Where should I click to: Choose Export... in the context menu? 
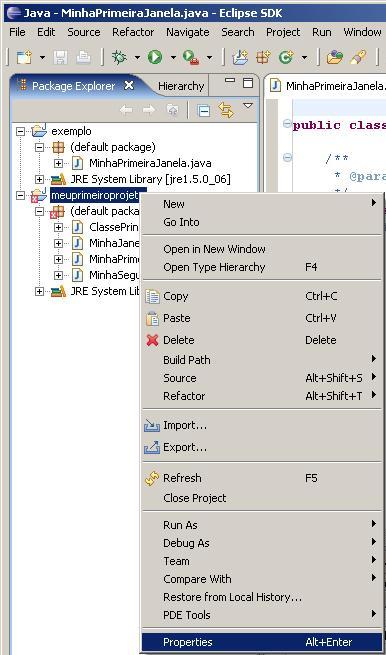point(262,448)
